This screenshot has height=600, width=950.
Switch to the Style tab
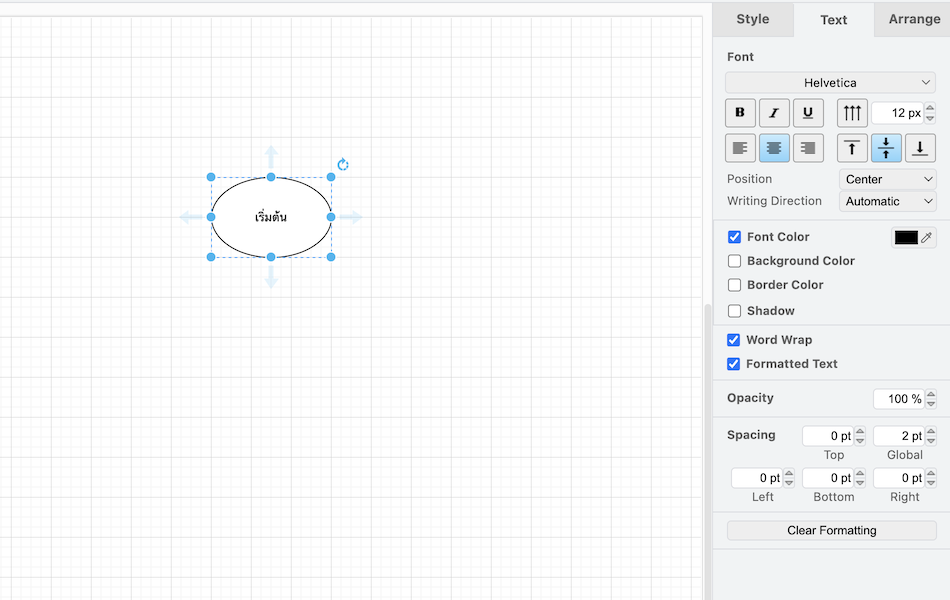coord(753,19)
